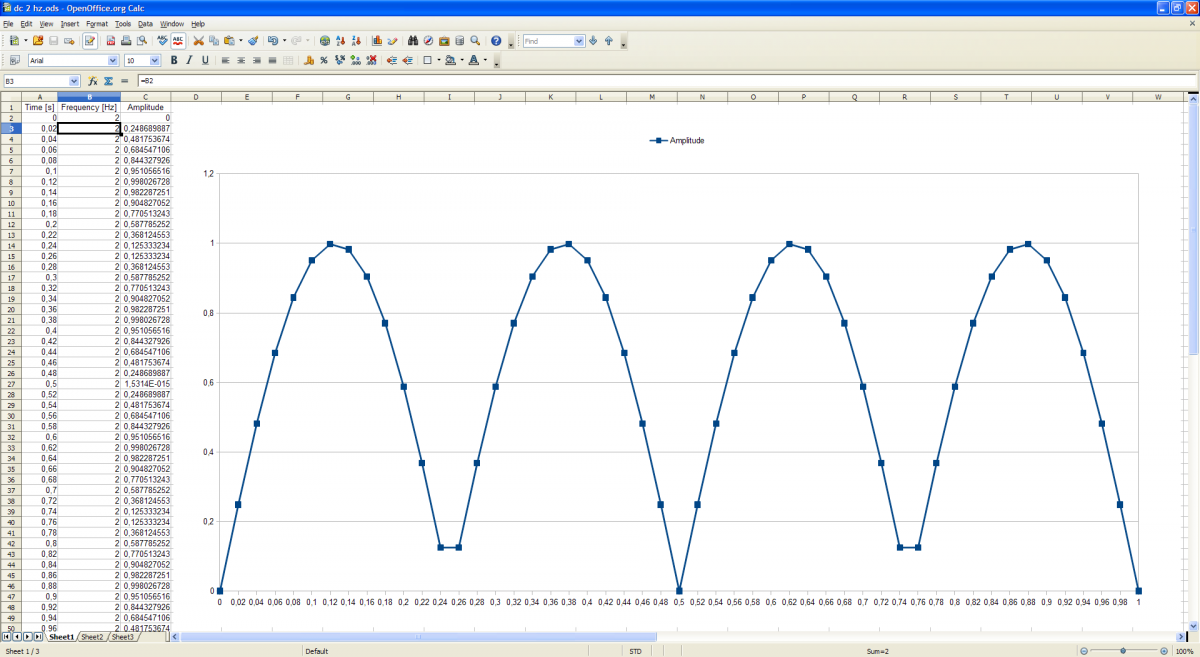Click the Export as PDF icon
Image resolution: width=1200 pixels, height=657 pixels.
pos(110,41)
